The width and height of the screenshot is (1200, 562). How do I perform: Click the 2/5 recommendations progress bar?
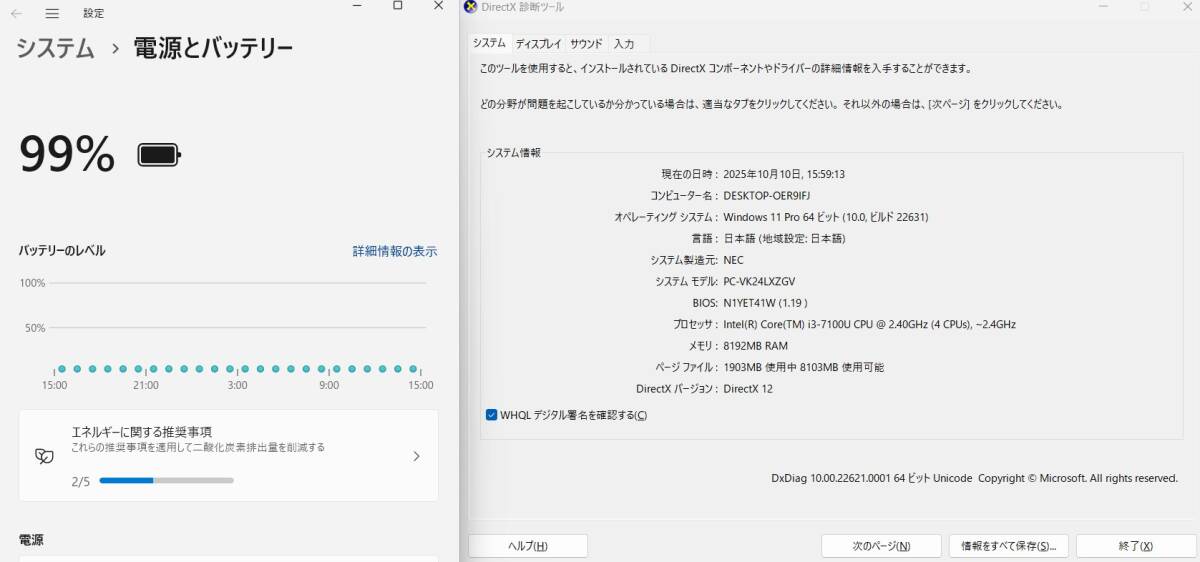tap(167, 481)
